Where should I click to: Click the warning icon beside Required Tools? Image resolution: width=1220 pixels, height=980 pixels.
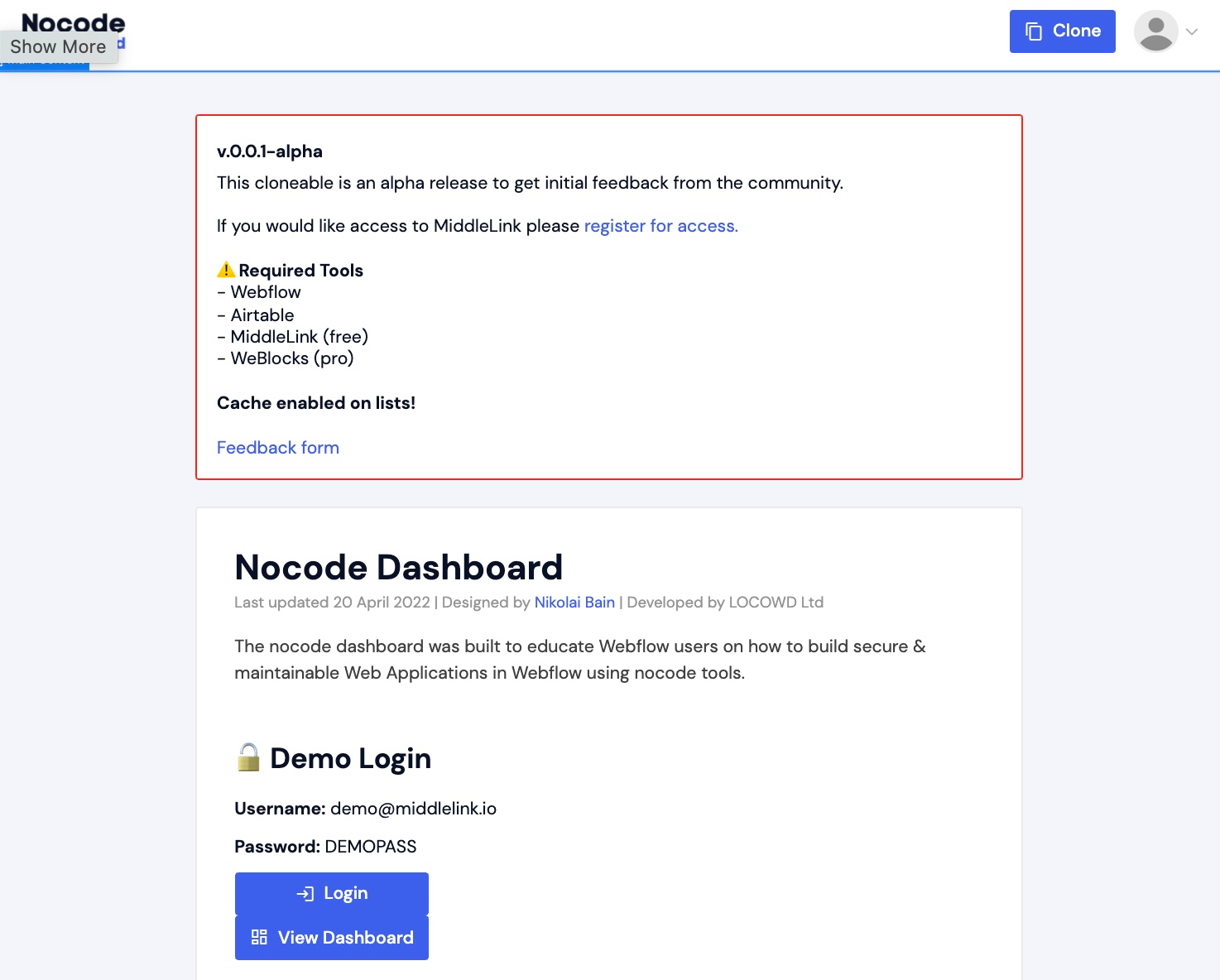coord(226,270)
